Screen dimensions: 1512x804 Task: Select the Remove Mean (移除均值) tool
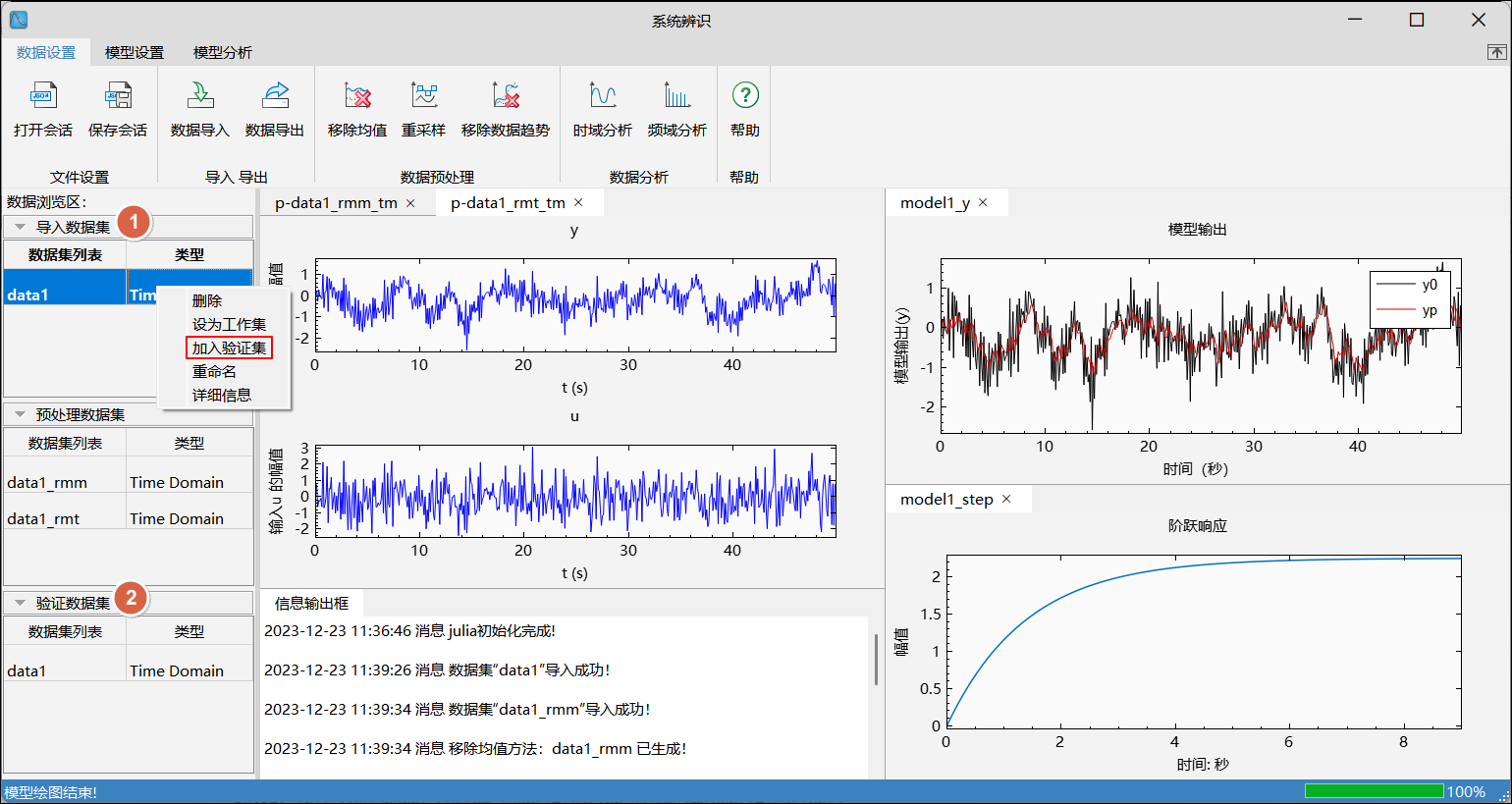(x=357, y=96)
